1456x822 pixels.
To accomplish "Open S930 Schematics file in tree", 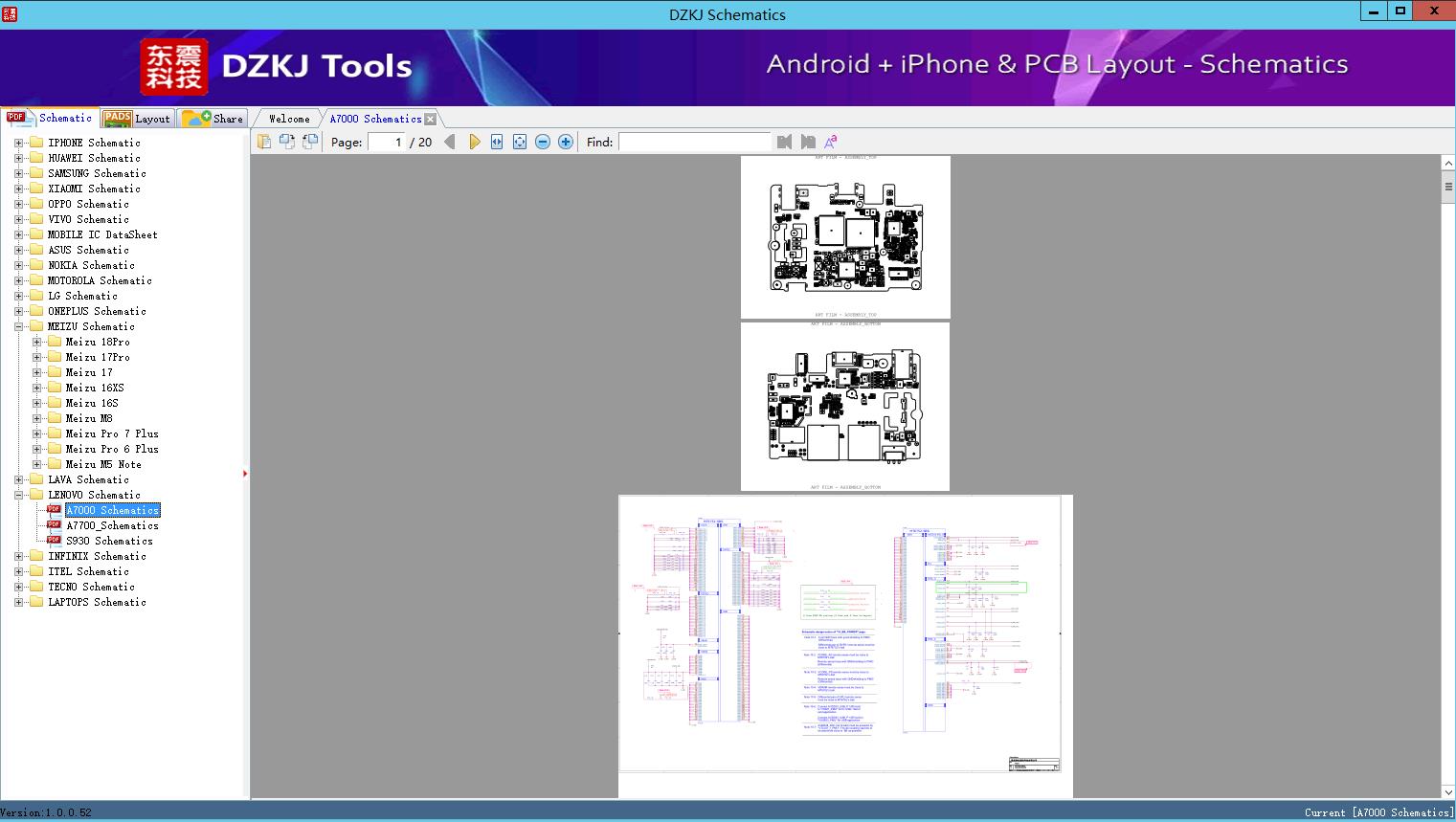I will pos(109,541).
